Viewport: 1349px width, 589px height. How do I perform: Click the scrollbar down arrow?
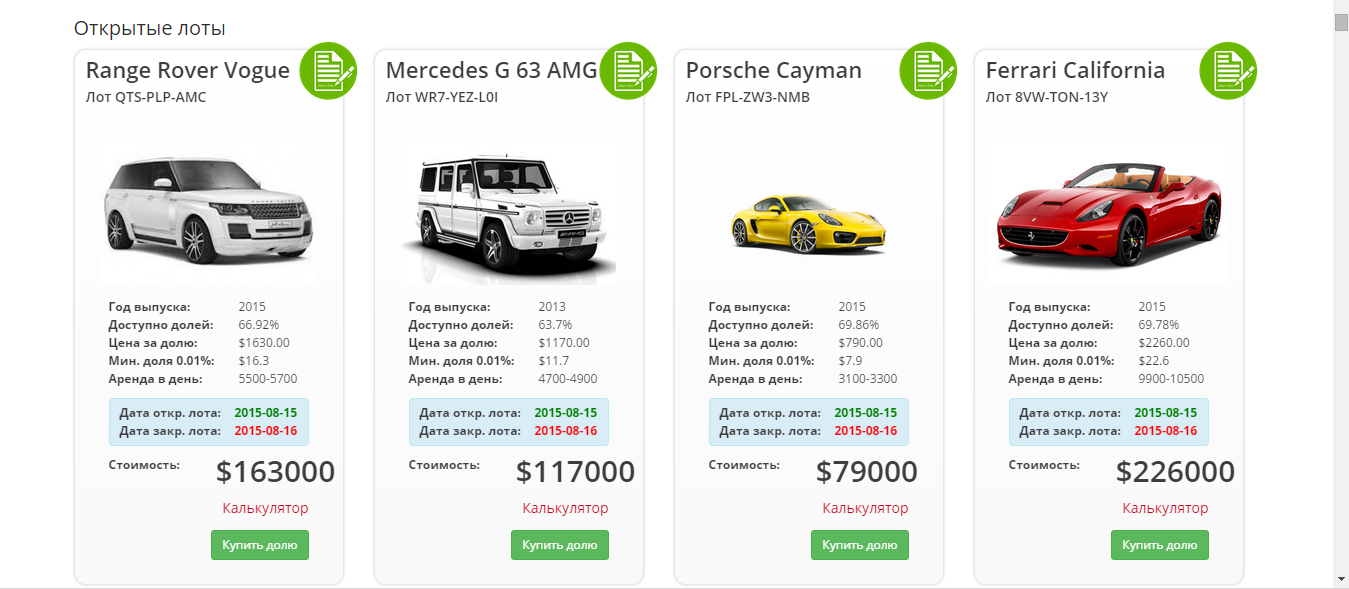click(1340, 578)
